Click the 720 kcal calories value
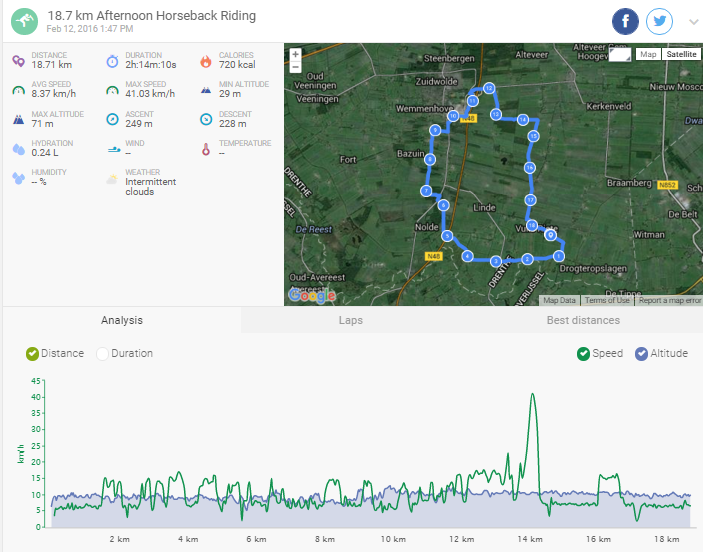 (x=237, y=65)
